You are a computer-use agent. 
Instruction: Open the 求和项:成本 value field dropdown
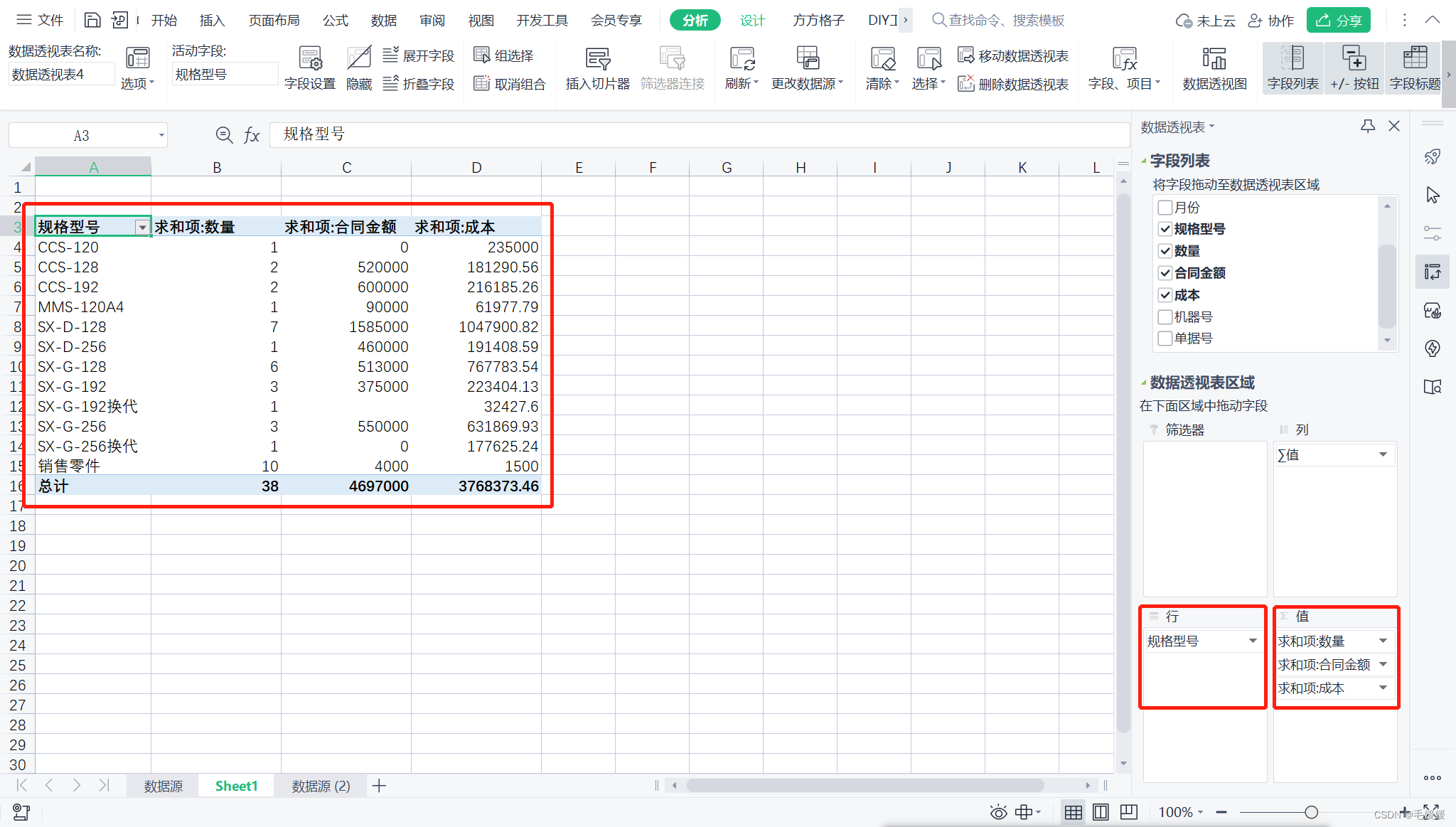[x=1383, y=688]
